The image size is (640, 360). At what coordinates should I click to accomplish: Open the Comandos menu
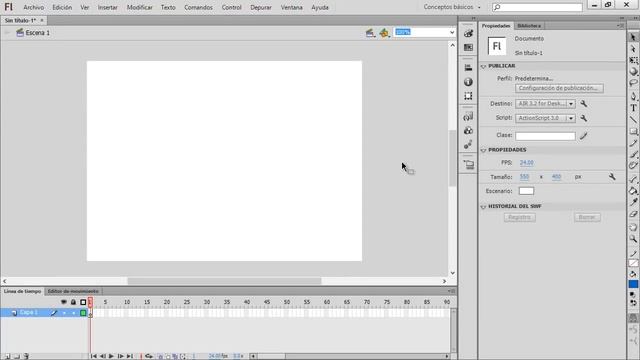click(198, 7)
